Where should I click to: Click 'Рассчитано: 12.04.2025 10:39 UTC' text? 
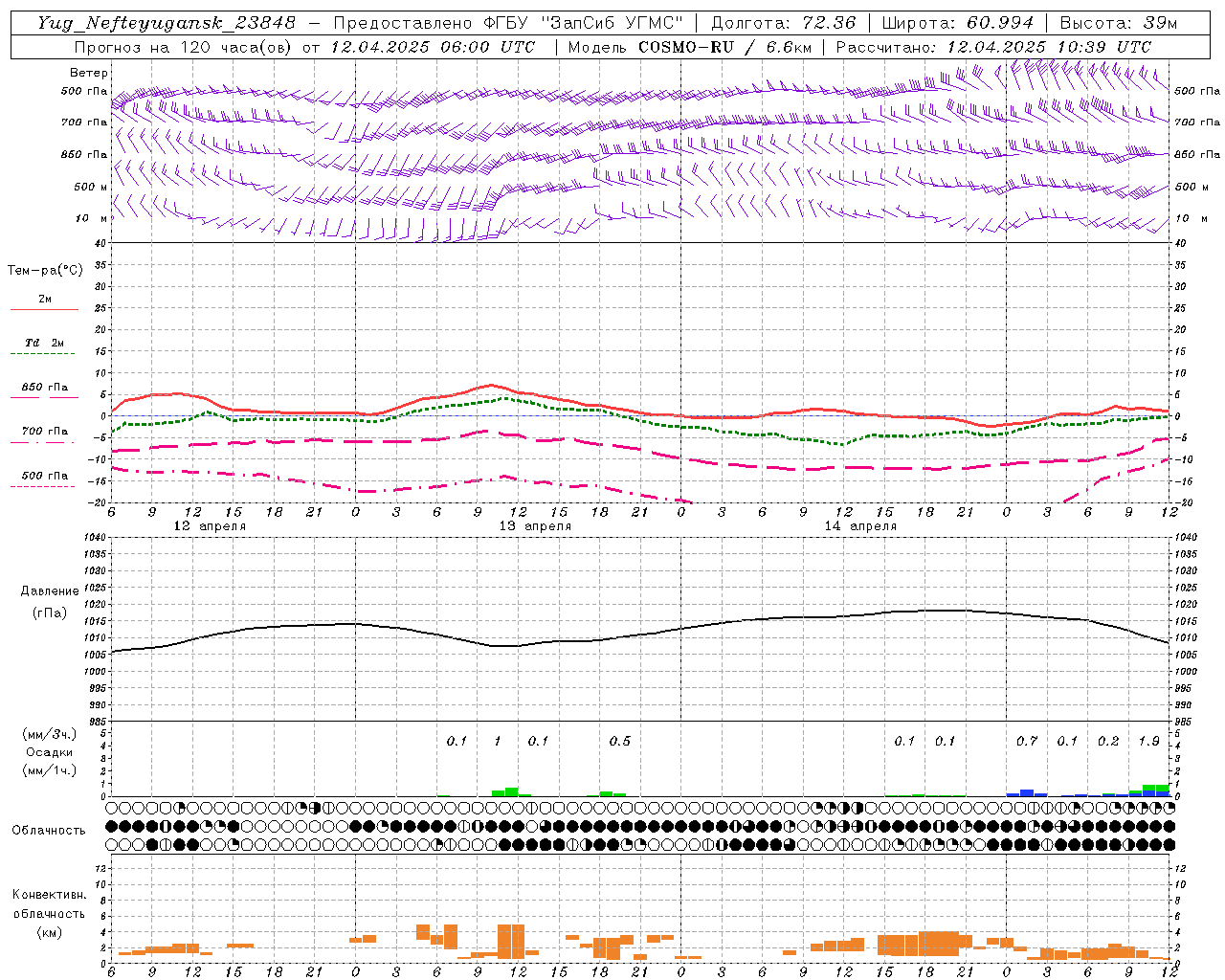coord(993,47)
